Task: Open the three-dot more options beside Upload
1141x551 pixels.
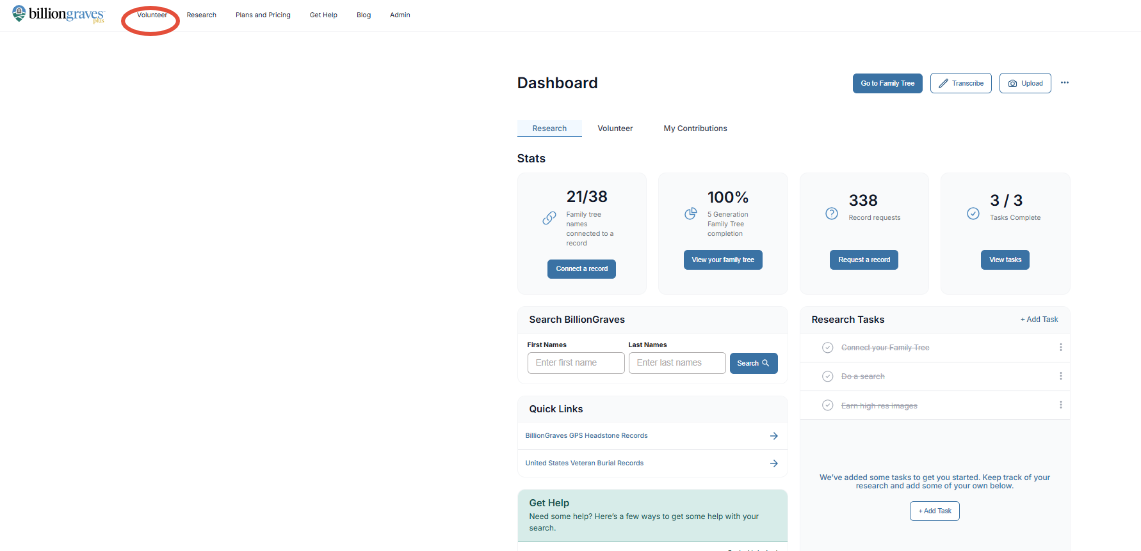Action: (1065, 83)
